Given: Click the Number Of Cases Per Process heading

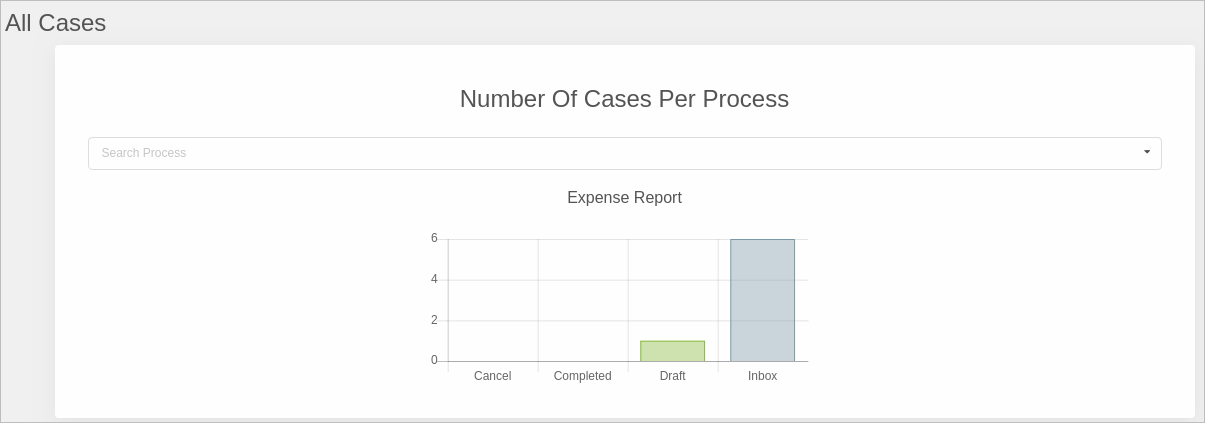Looking at the screenshot, I should 624,99.
